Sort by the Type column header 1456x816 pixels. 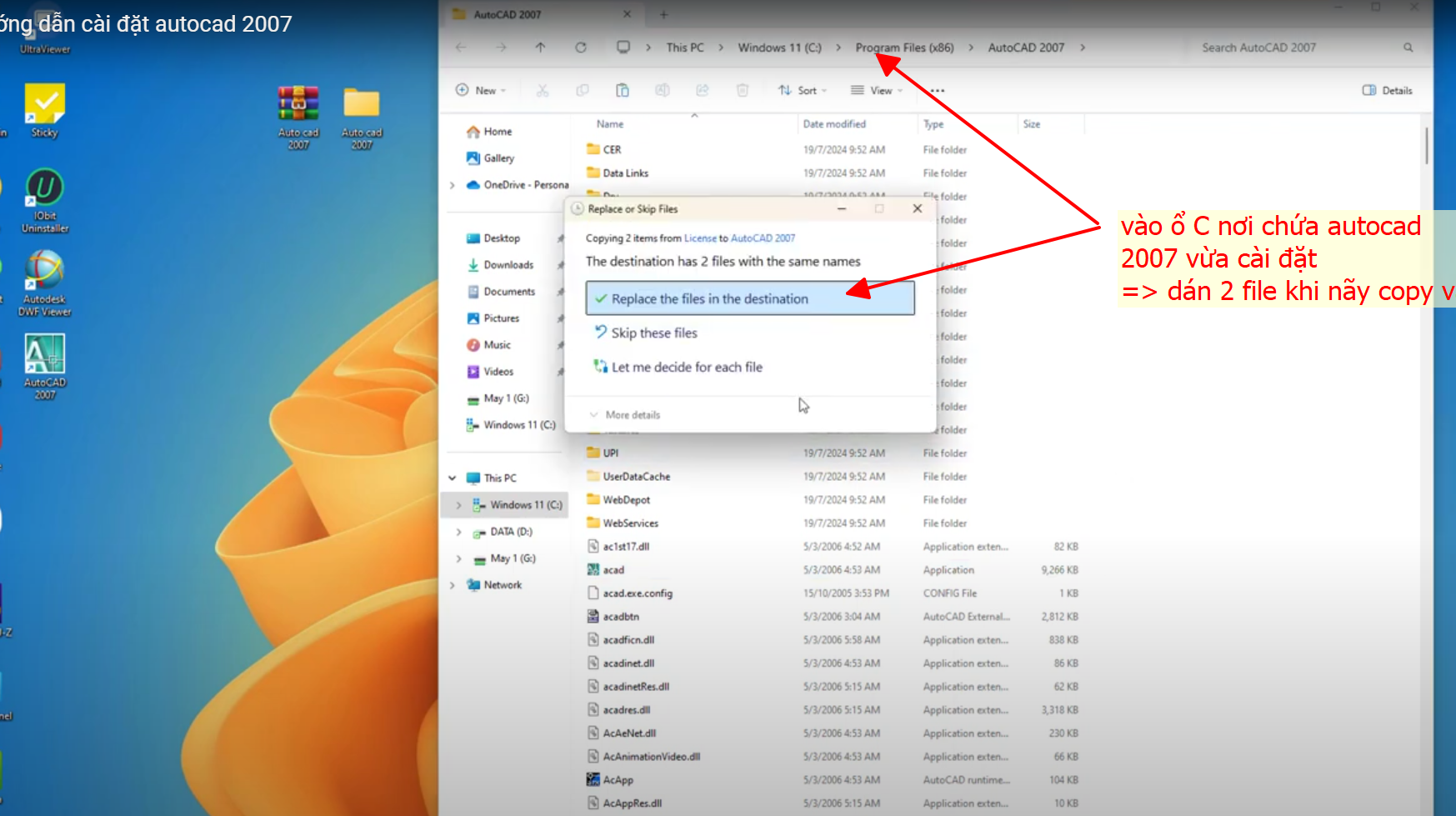[x=933, y=124]
